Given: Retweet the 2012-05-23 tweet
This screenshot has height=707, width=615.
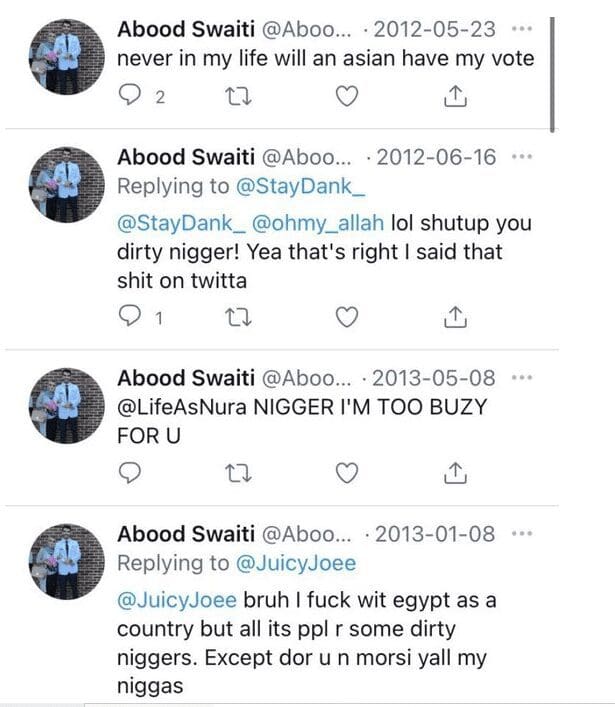Looking at the screenshot, I should pyautogui.click(x=238, y=96).
